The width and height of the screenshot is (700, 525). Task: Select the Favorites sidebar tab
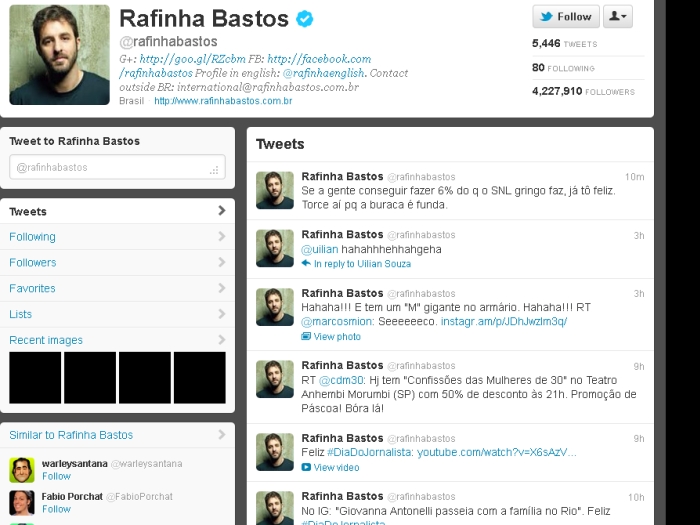pos(117,288)
